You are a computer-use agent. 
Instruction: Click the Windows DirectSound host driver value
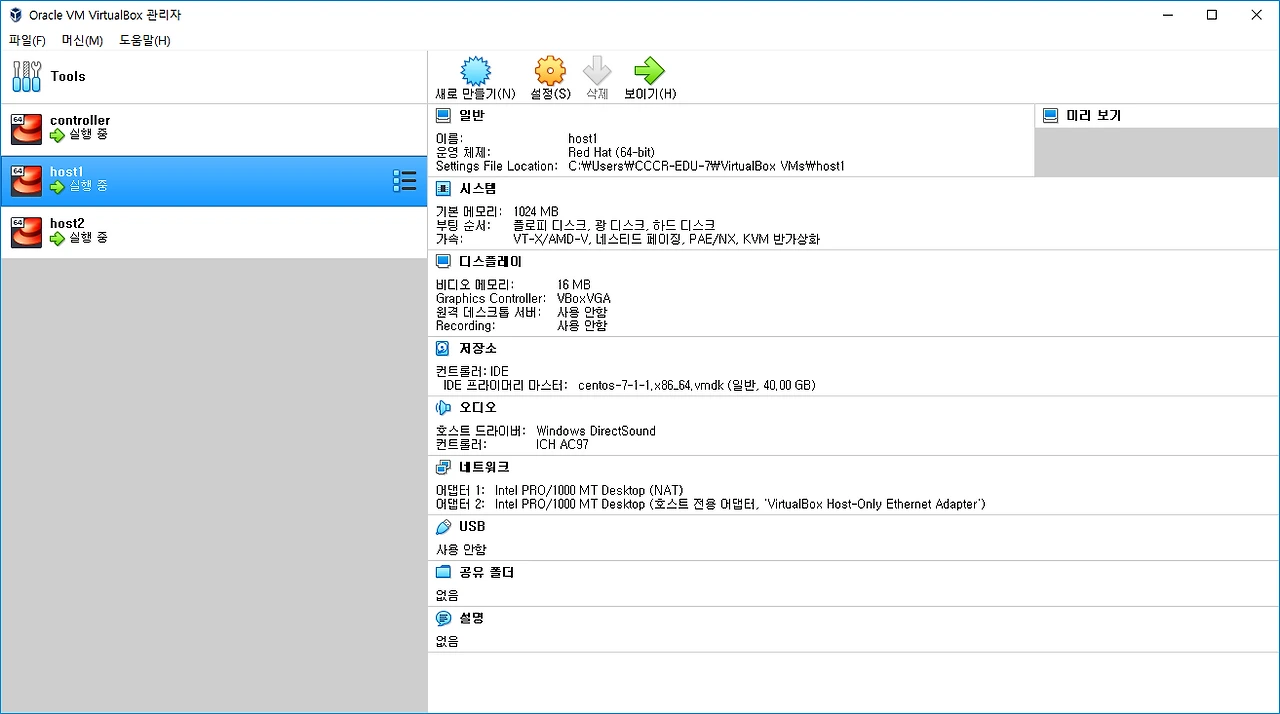tap(596, 431)
